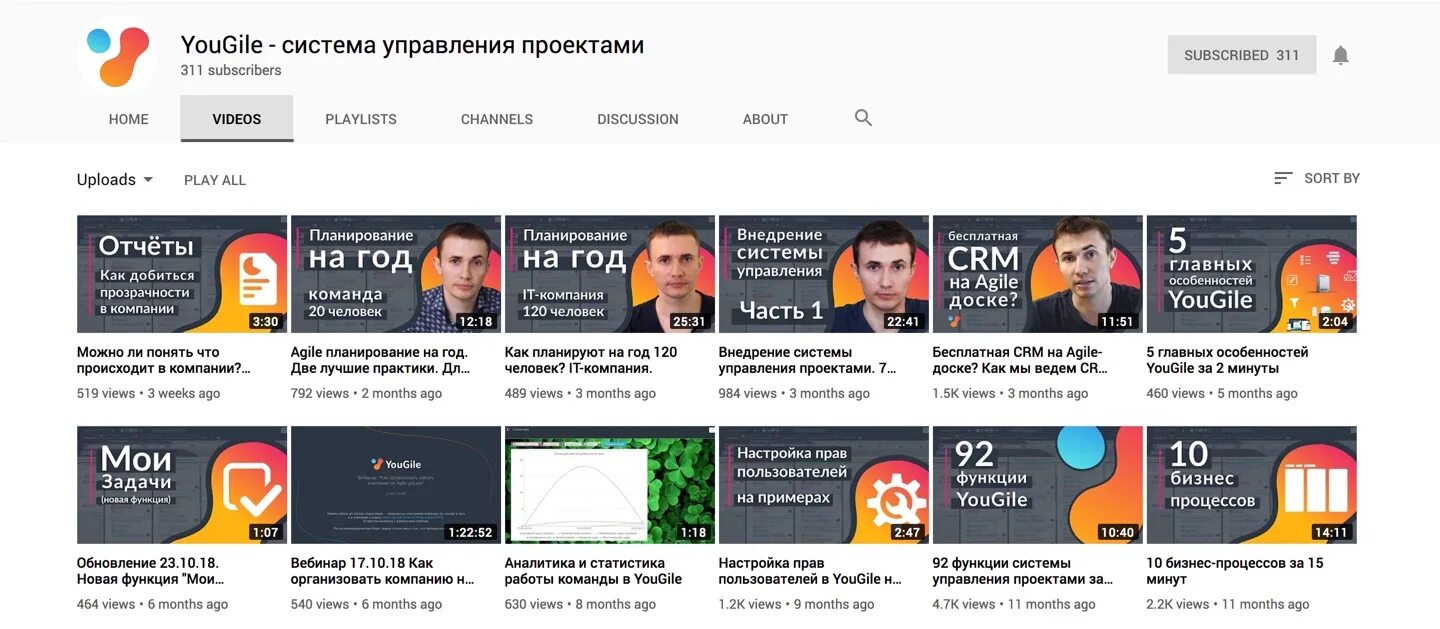
Task: Open the channel search magnifier icon
Action: click(x=863, y=118)
